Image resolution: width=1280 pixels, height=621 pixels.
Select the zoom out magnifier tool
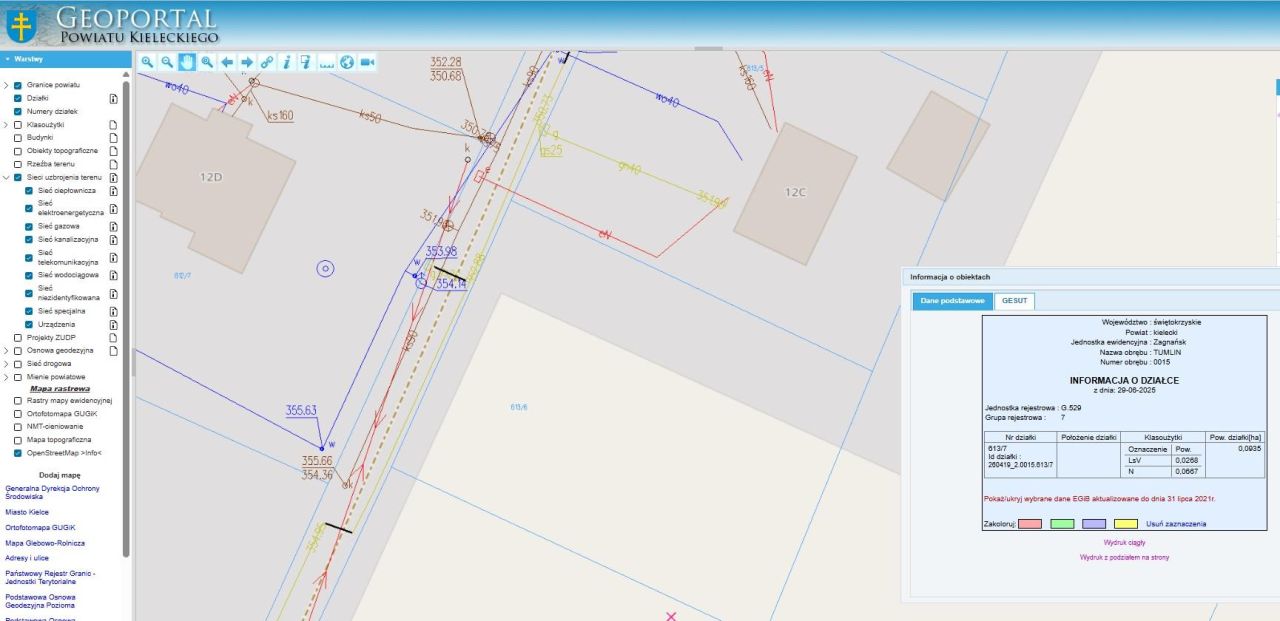[167, 62]
